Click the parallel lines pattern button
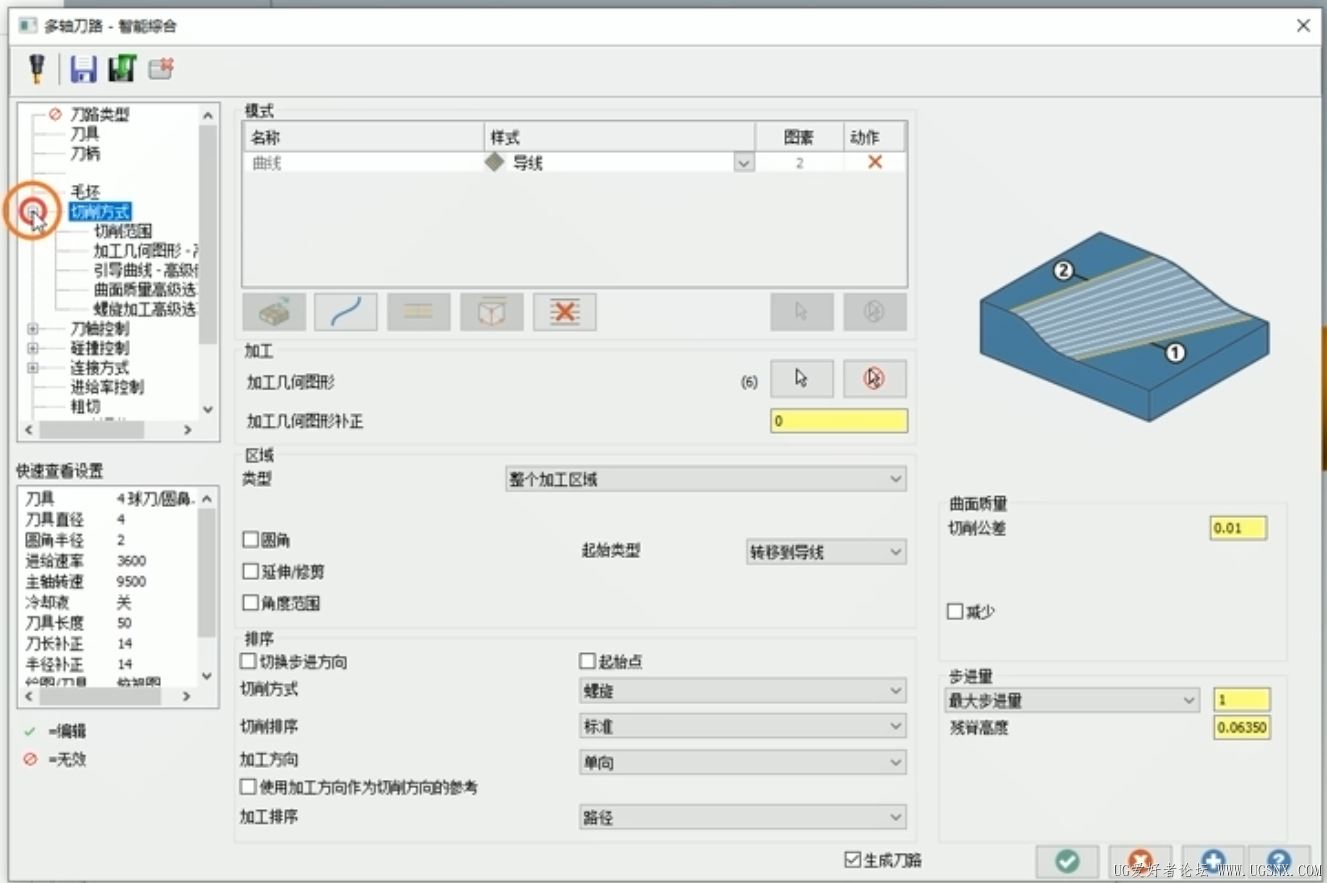This screenshot has width=1327, height=883. (419, 312)
